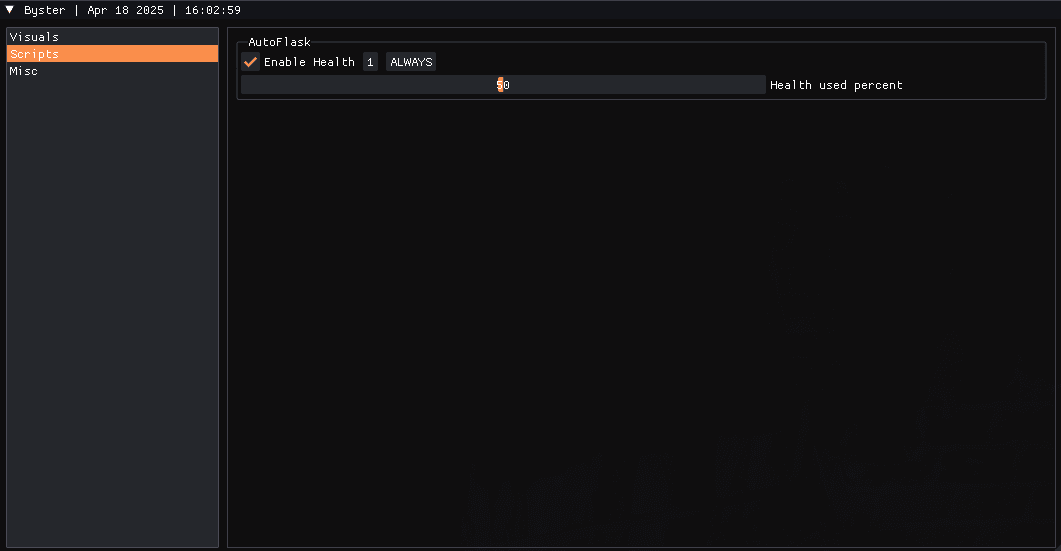This screenshot has width=1061, height=551.
Task: Click the 50 value shown in the slider
Action: pos(503,85)
